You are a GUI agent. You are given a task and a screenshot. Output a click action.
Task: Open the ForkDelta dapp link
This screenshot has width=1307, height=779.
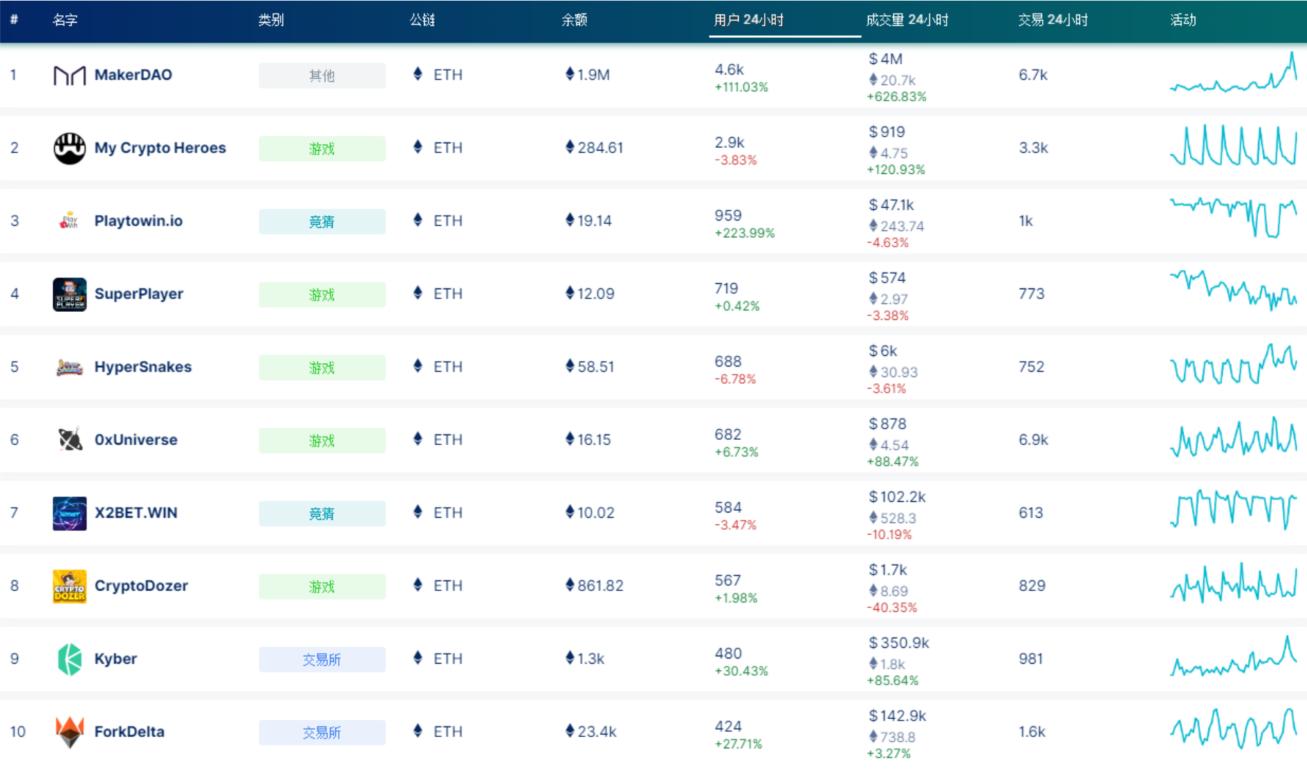[x=129, y=732]
